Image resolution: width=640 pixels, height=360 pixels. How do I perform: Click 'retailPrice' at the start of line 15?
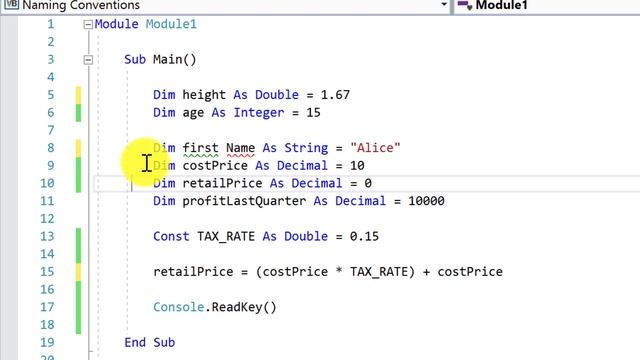pos(193,272)
